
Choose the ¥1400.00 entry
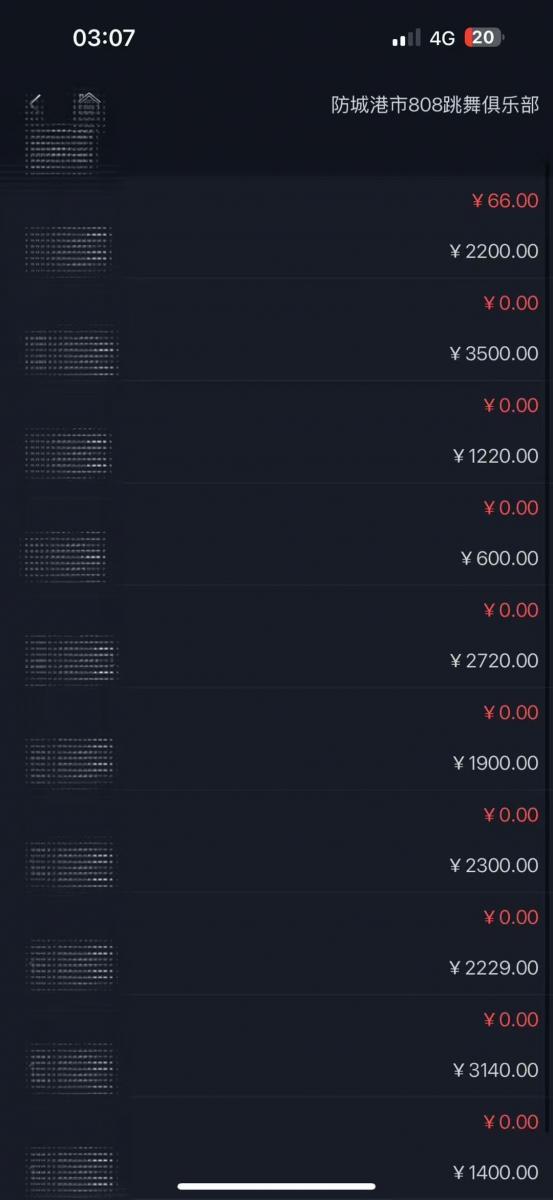[276, 1148]
